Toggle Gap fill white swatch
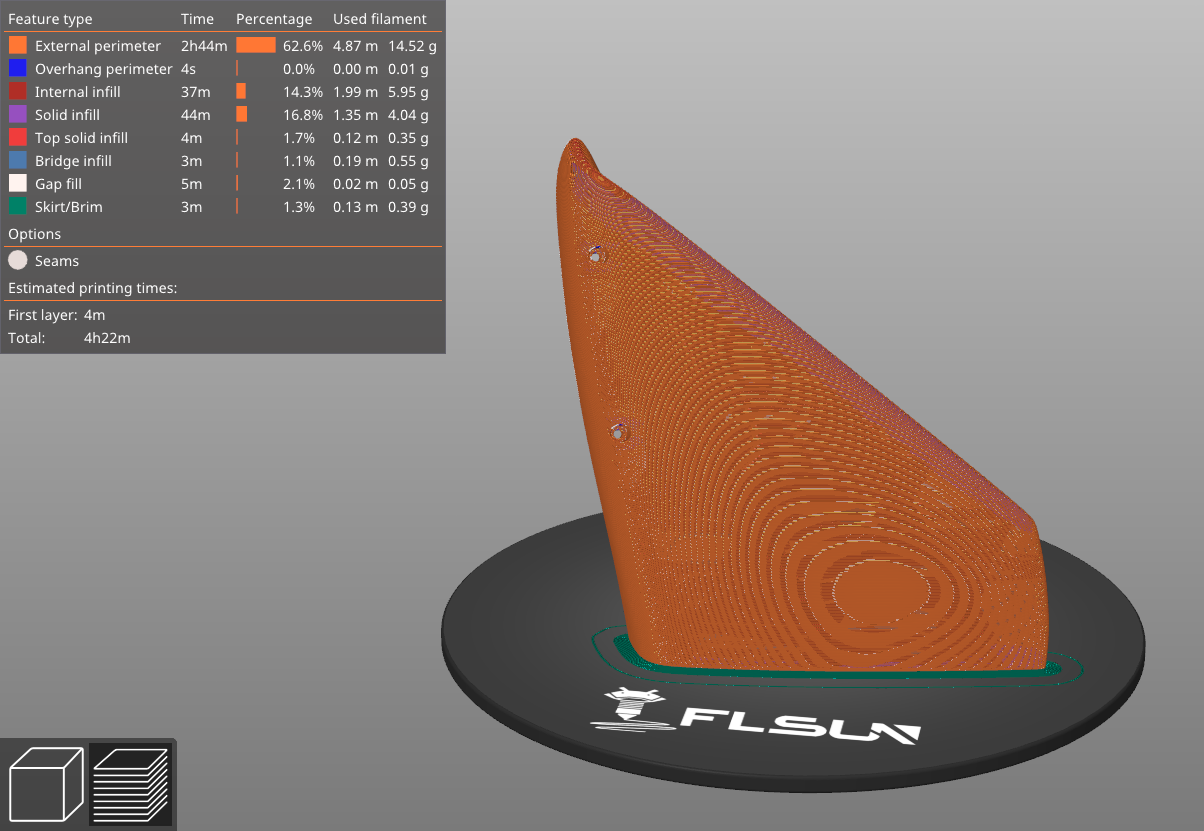The width and height of the screenshot is (1204, 831). 18,184
